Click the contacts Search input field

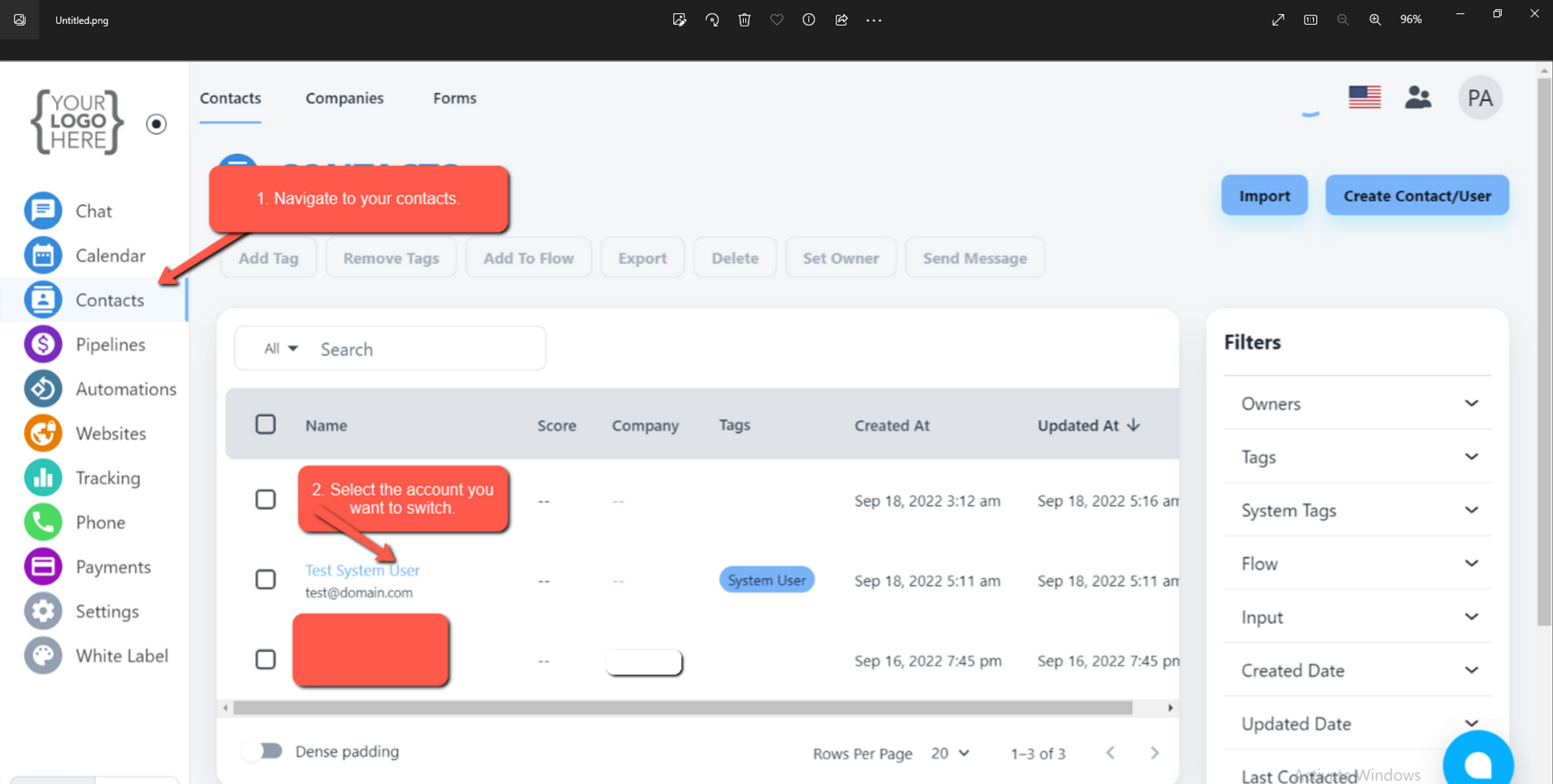[x=427, y=349]
